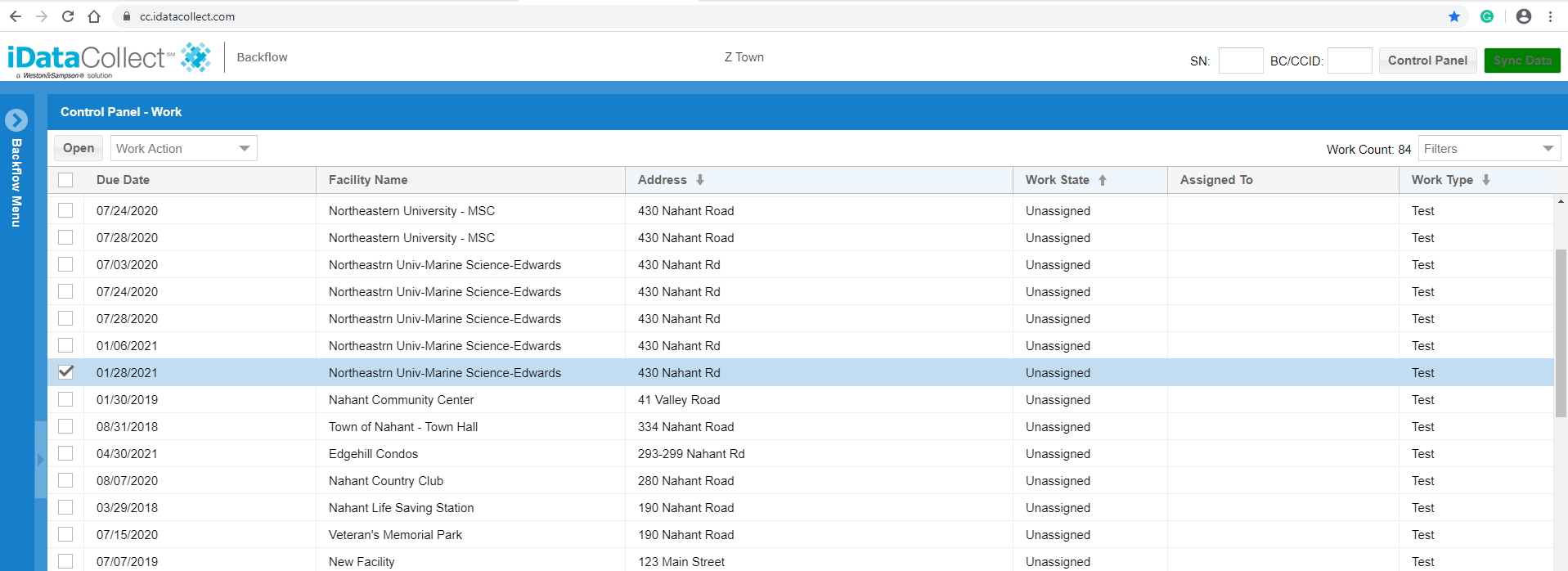1568x571 pixels.
Task: Sort by Address column arrow
Action: click(x=700, y=180)
